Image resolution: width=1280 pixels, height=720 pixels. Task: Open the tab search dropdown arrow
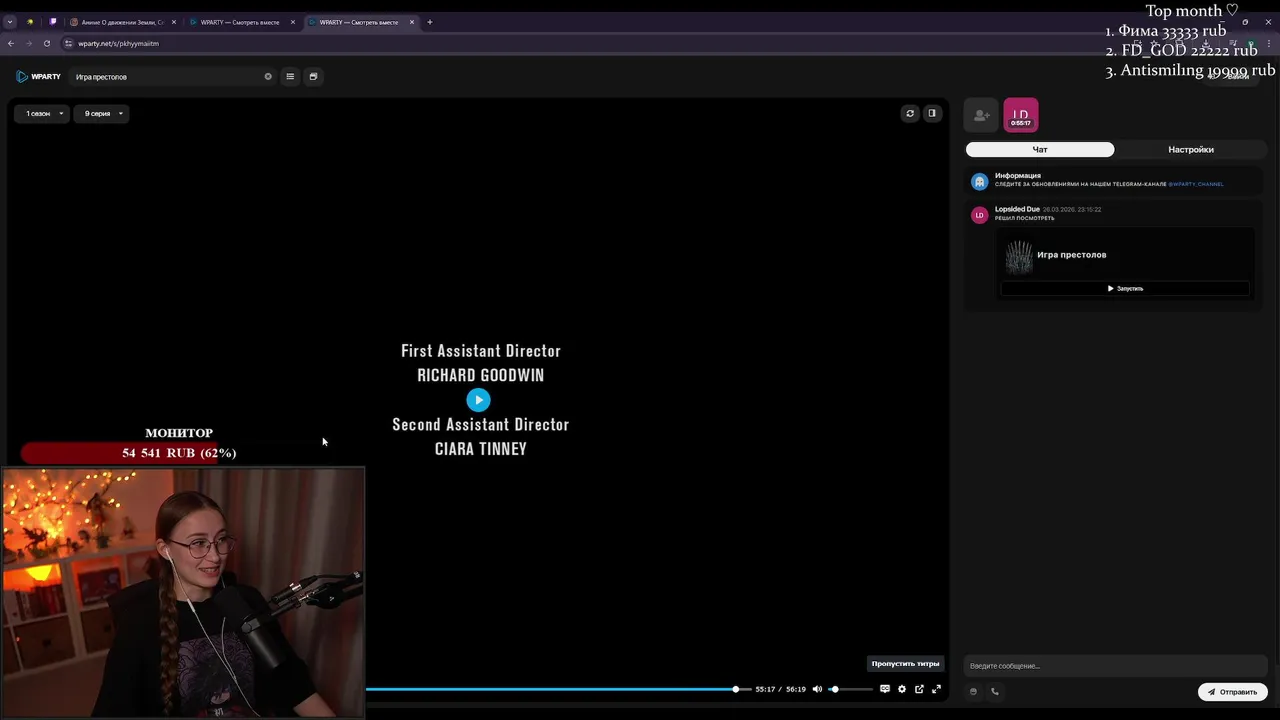9,22
